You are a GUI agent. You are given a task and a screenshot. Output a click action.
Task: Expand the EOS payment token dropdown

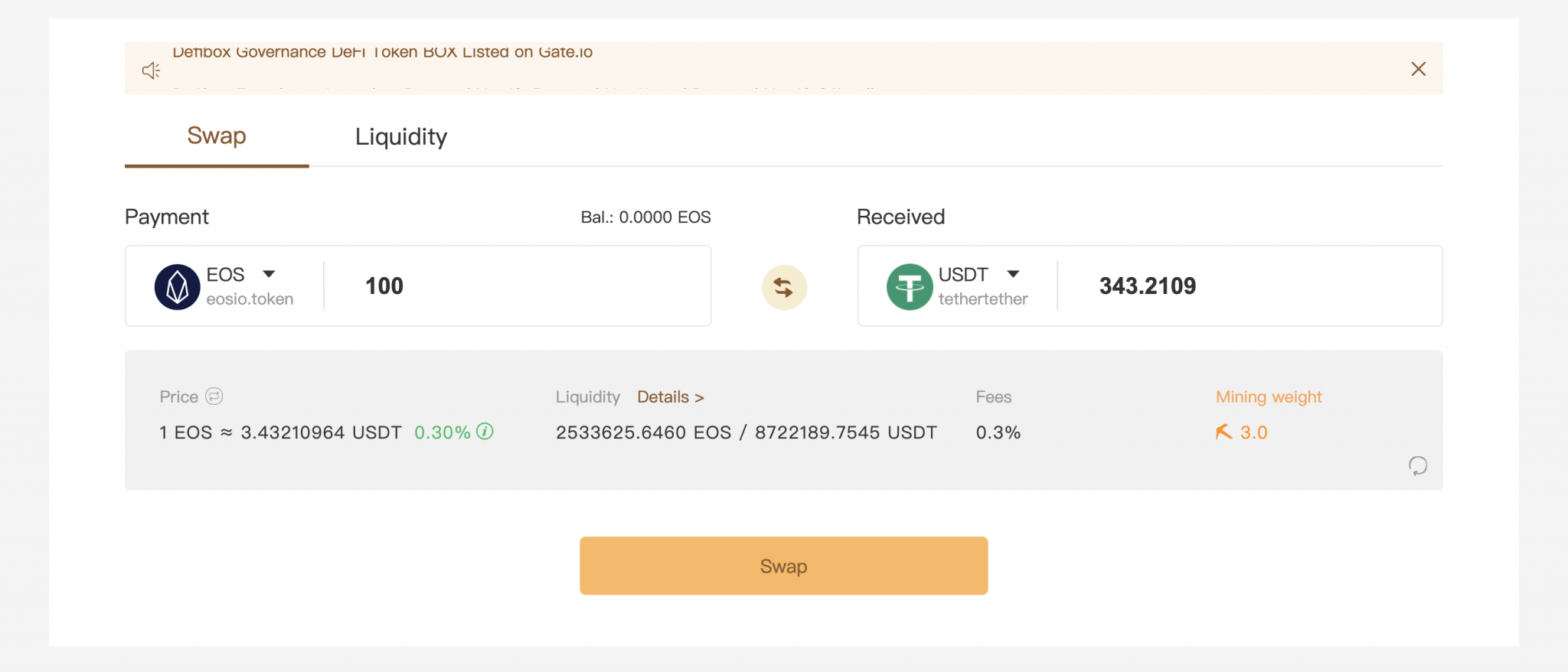[x=269, y=274]
